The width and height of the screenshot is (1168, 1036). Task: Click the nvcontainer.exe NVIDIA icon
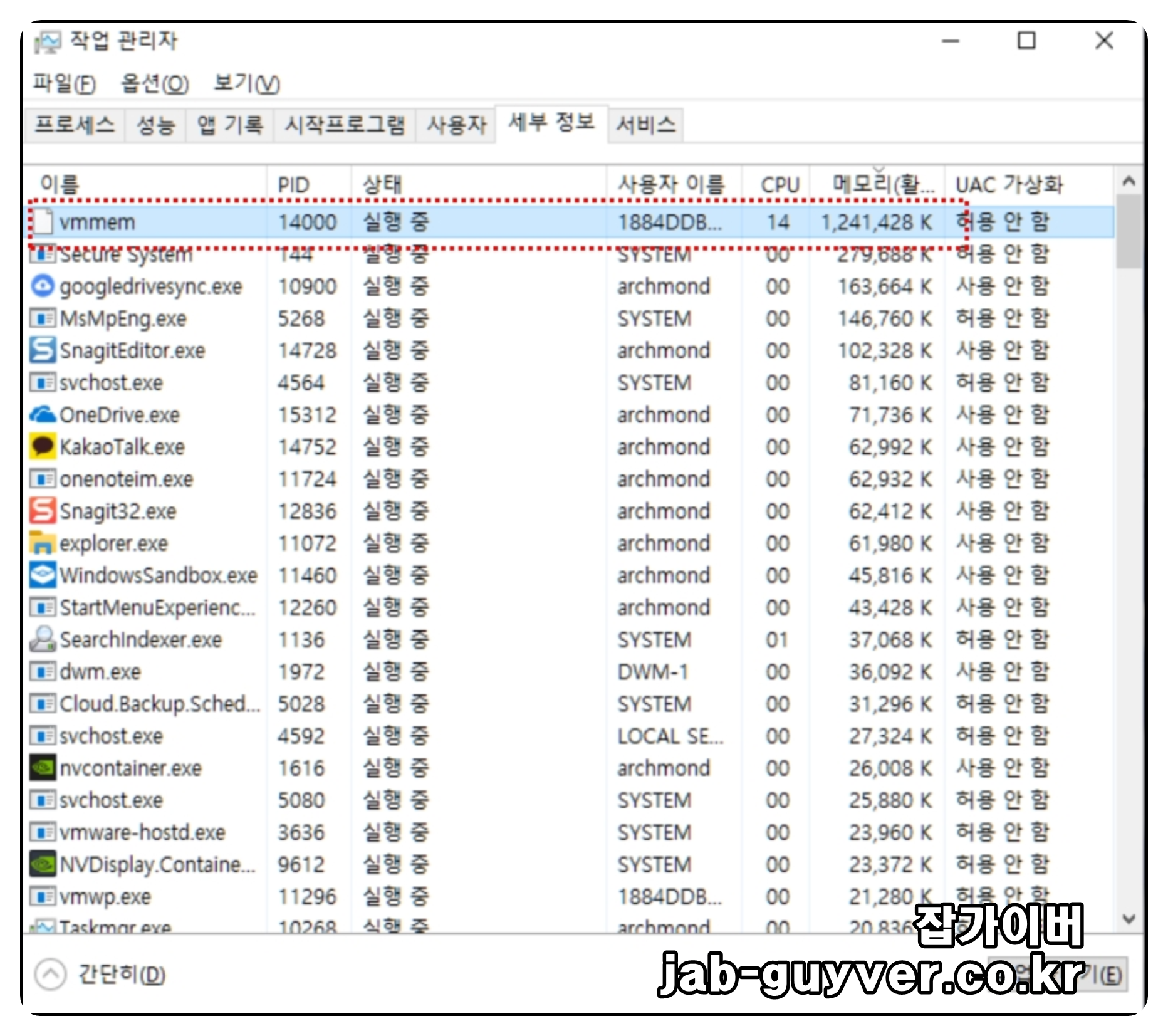[43, 768]
